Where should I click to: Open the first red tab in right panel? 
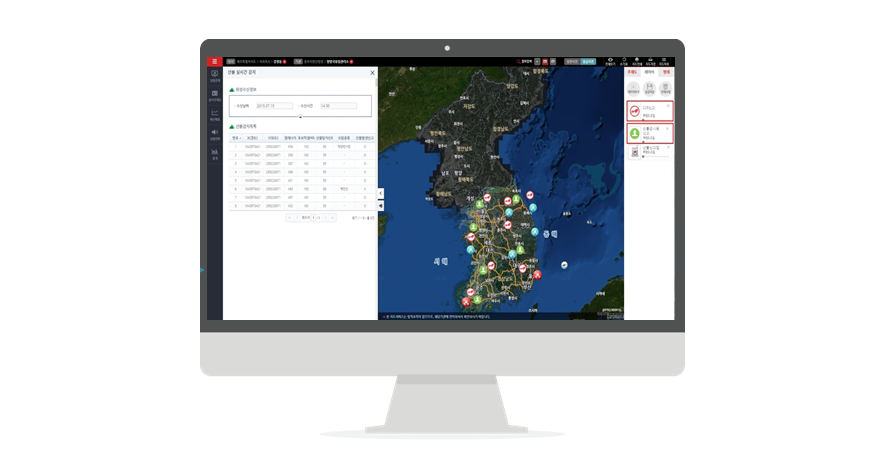click(x=632, y=73)
